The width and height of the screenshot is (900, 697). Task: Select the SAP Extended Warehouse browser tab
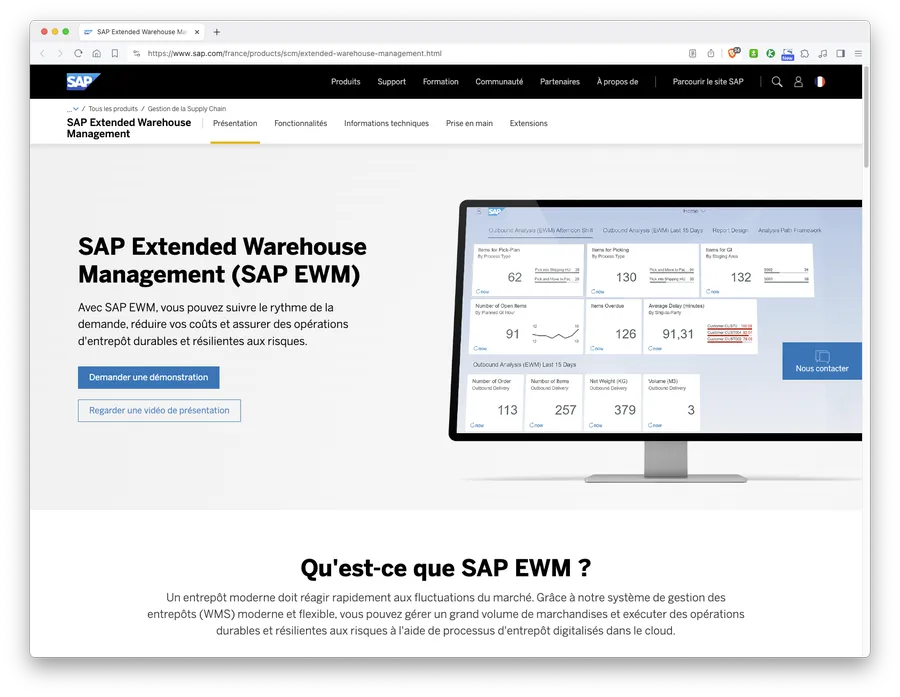tap(142, 32)
